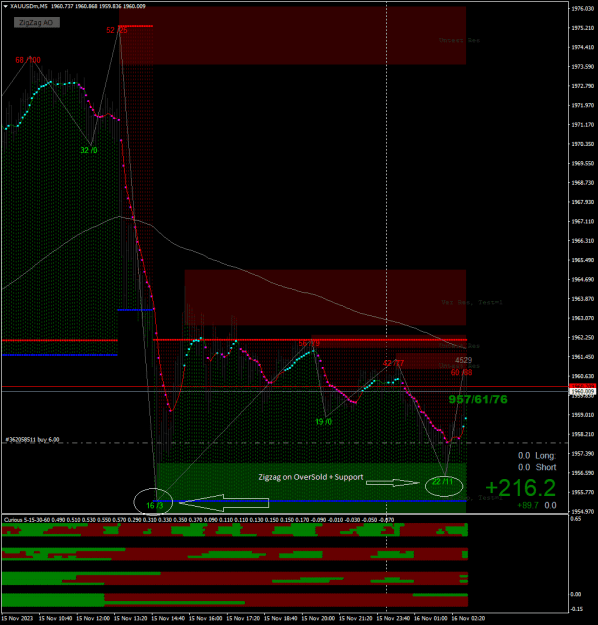
Task: Click the '16 Nov 02:20' time axis label
Action: tap(468, 618)
